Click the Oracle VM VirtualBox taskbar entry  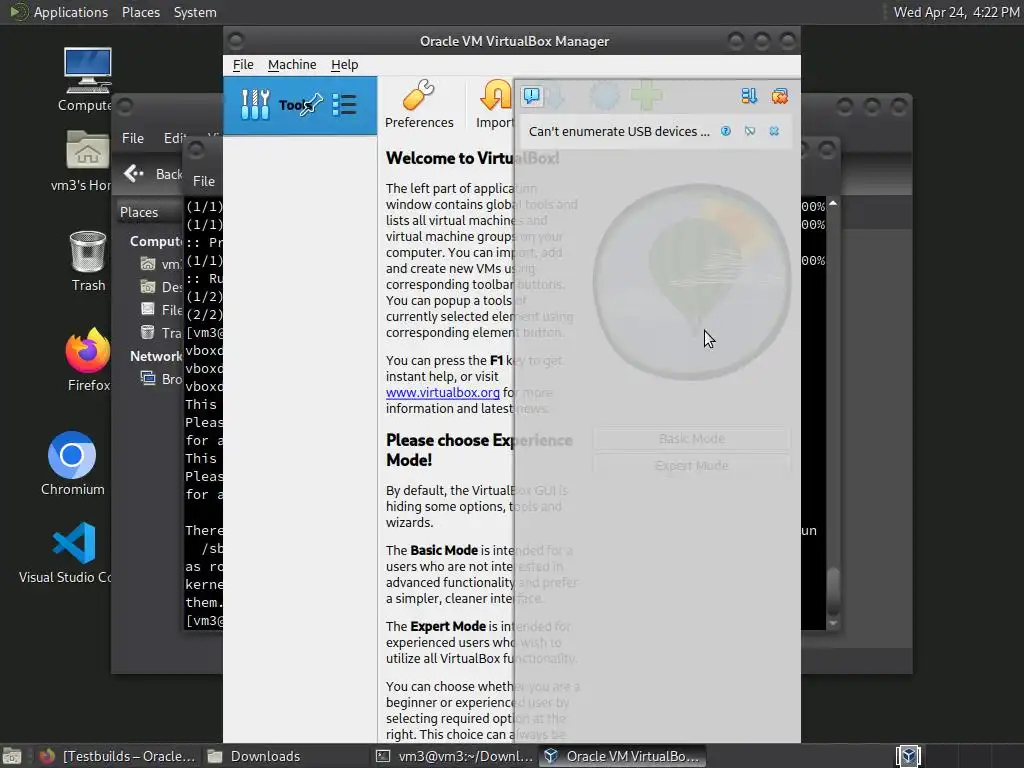coord(622,756)
